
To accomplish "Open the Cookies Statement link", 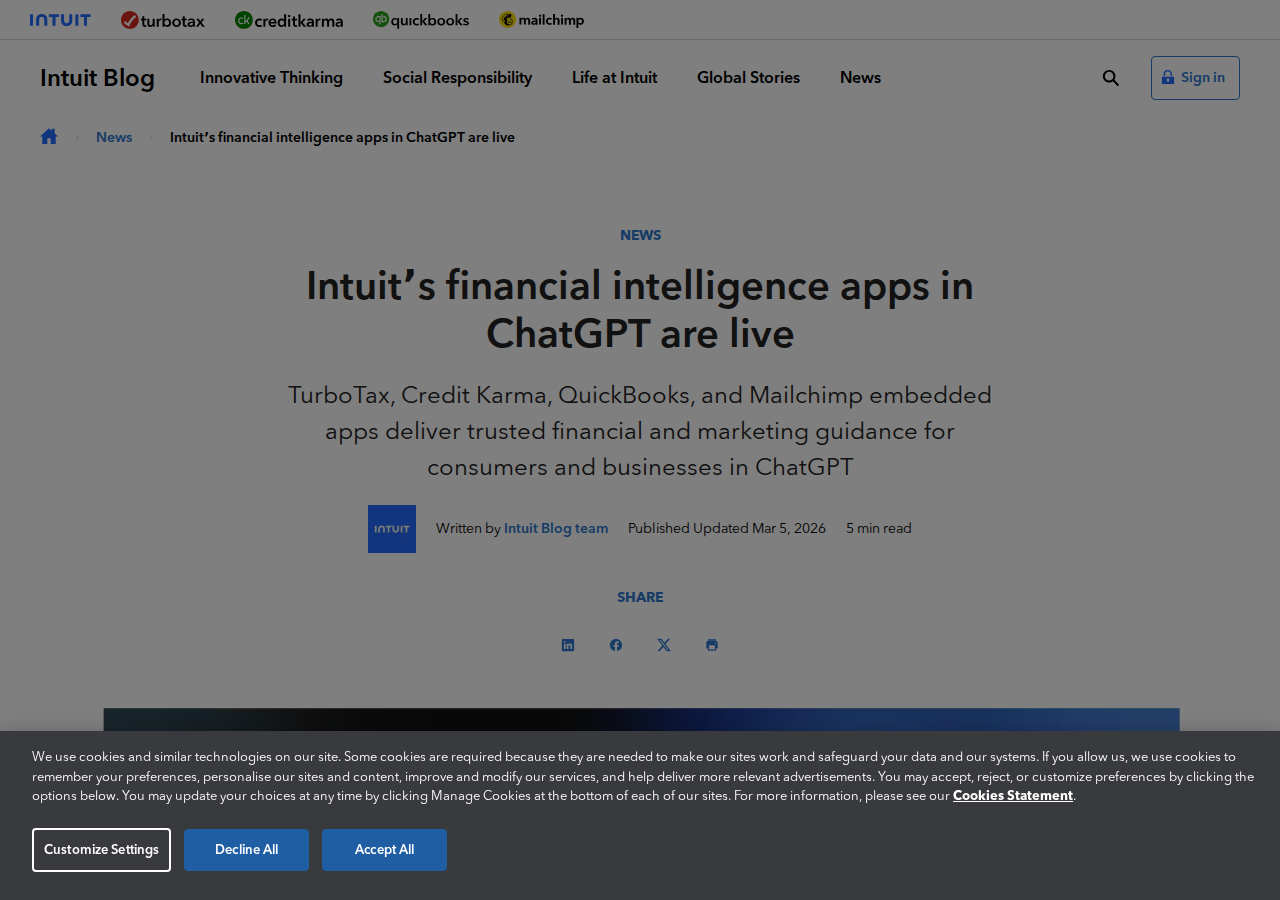I will point(1013,796).
